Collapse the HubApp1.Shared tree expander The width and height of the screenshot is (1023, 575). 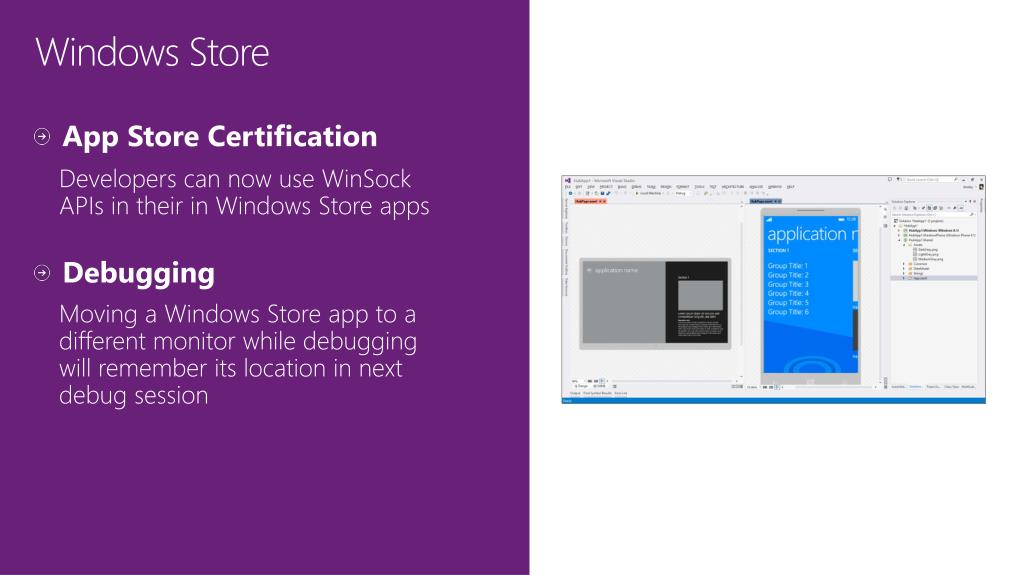coord(899,240)
